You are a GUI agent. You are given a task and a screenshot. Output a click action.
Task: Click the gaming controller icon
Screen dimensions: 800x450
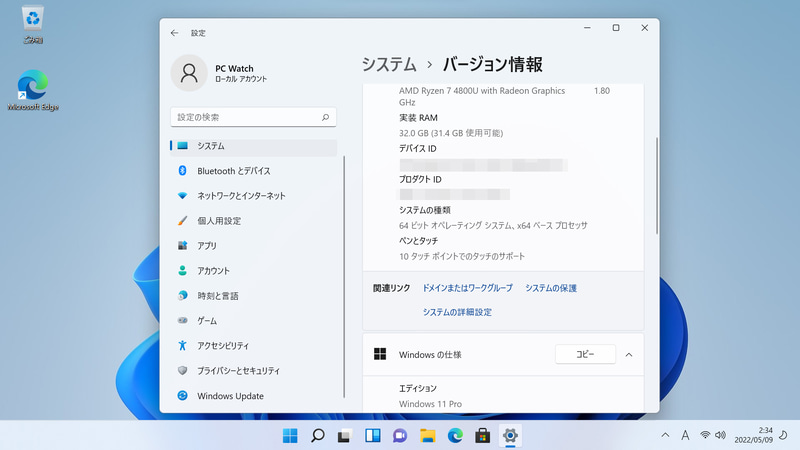(182, 320)
